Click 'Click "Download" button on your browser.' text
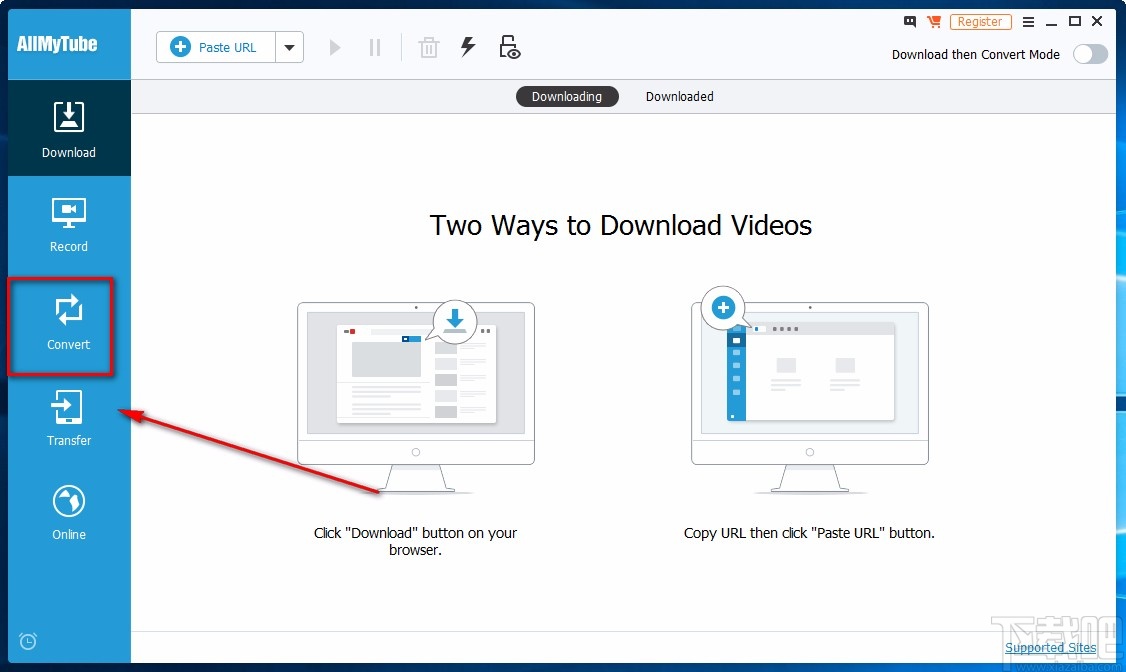Screen dimensions: 1126x672 (x=415, y=541)
